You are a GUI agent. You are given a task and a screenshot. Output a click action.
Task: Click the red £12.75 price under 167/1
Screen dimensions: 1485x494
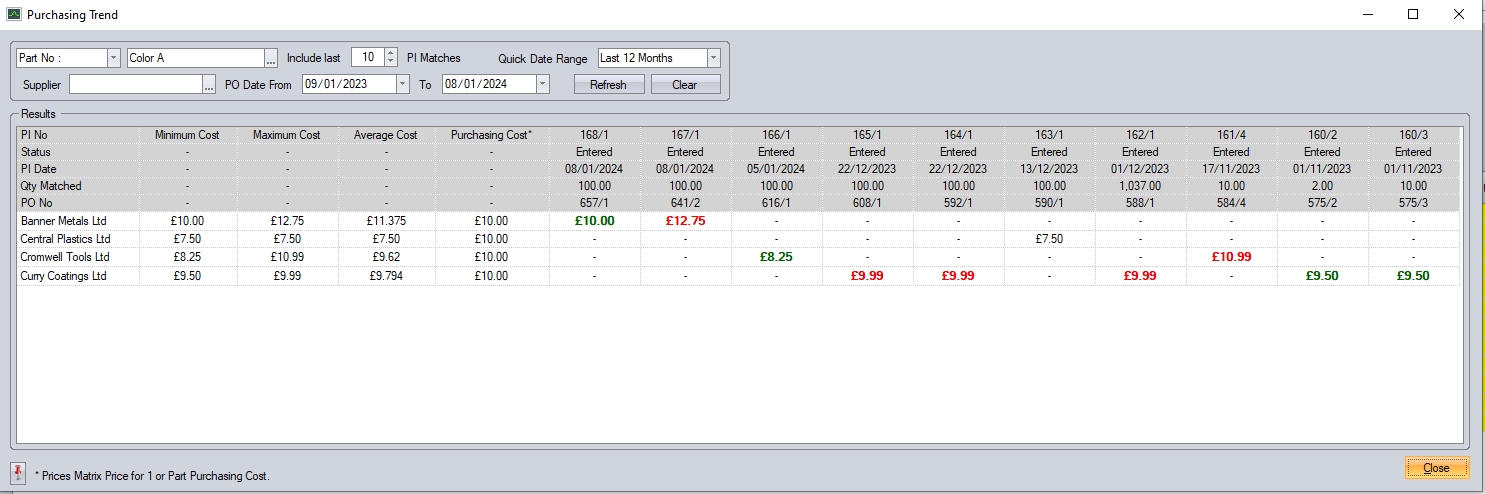tap(685, 221)
